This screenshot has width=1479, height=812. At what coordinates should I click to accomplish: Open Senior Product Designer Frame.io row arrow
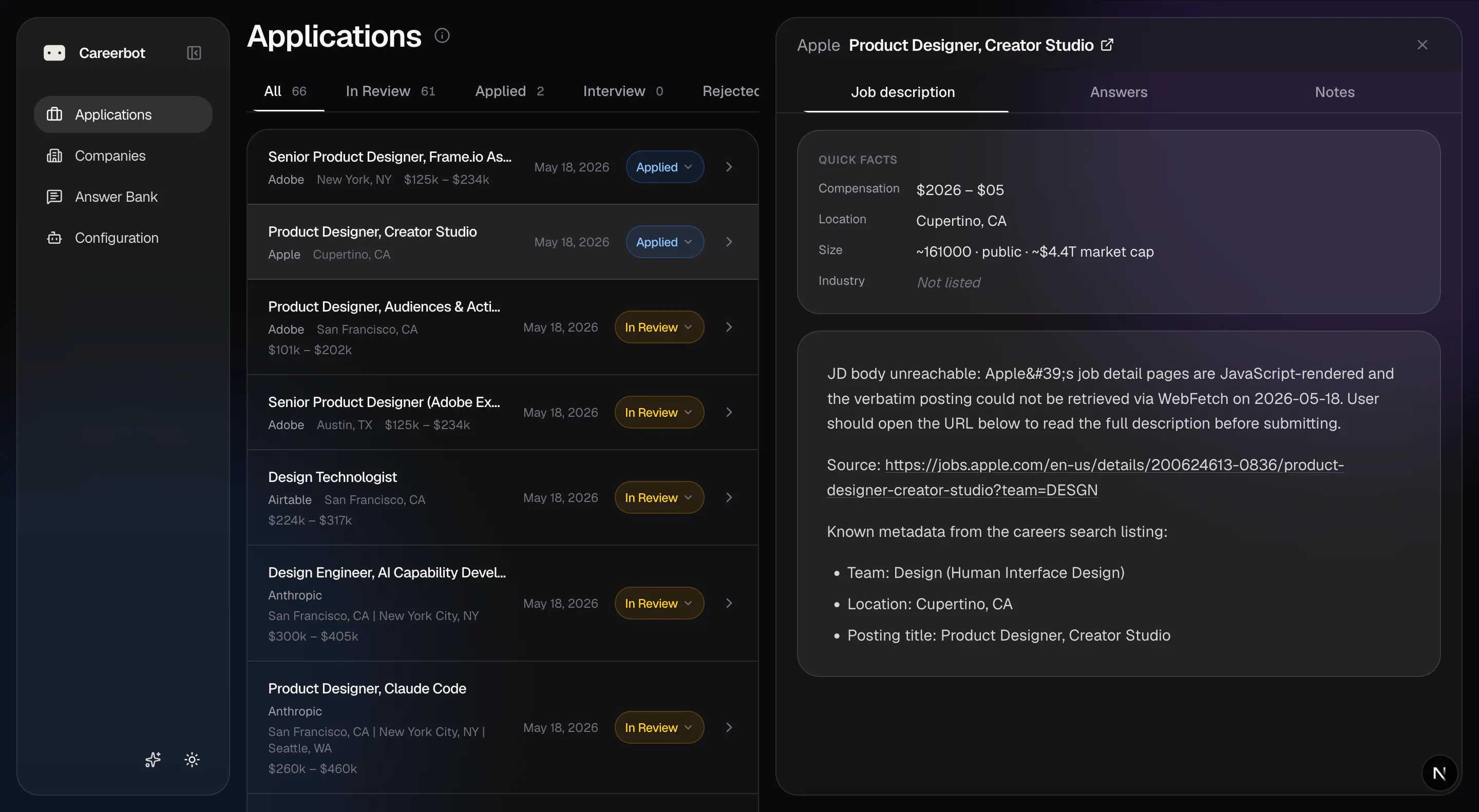pyautogui.click(x=729, y=167)
